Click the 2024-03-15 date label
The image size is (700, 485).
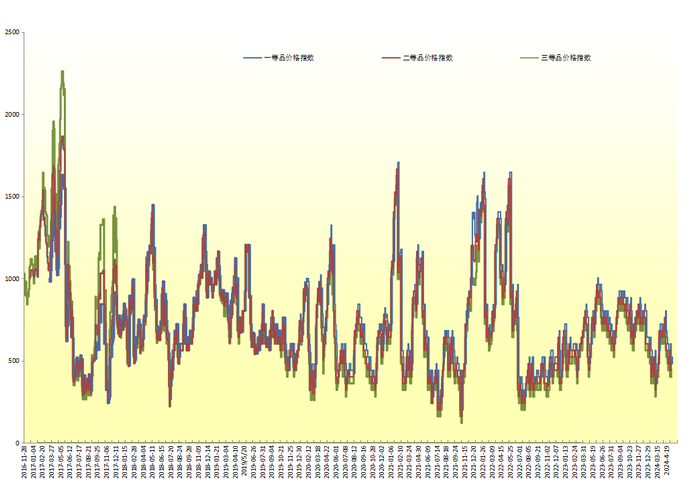click(658, 462)
